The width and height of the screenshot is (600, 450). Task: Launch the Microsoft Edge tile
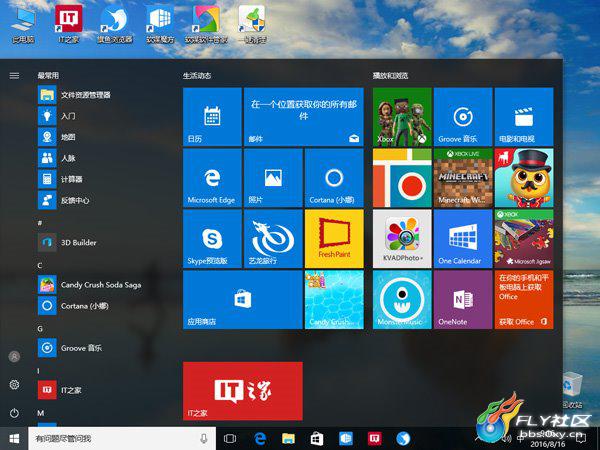212,178
